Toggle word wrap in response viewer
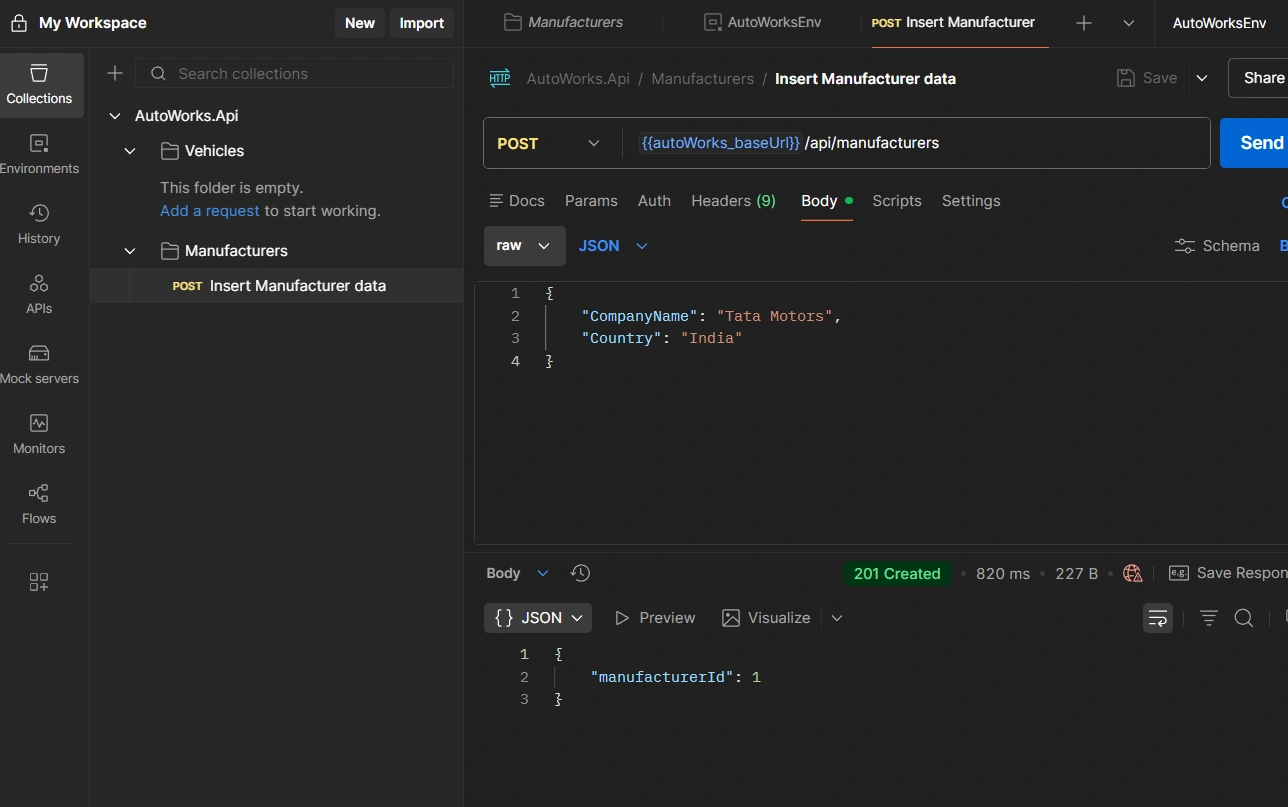Image resolution: width=1288 pixels, height=807 pixels. tap(1158, 618)
